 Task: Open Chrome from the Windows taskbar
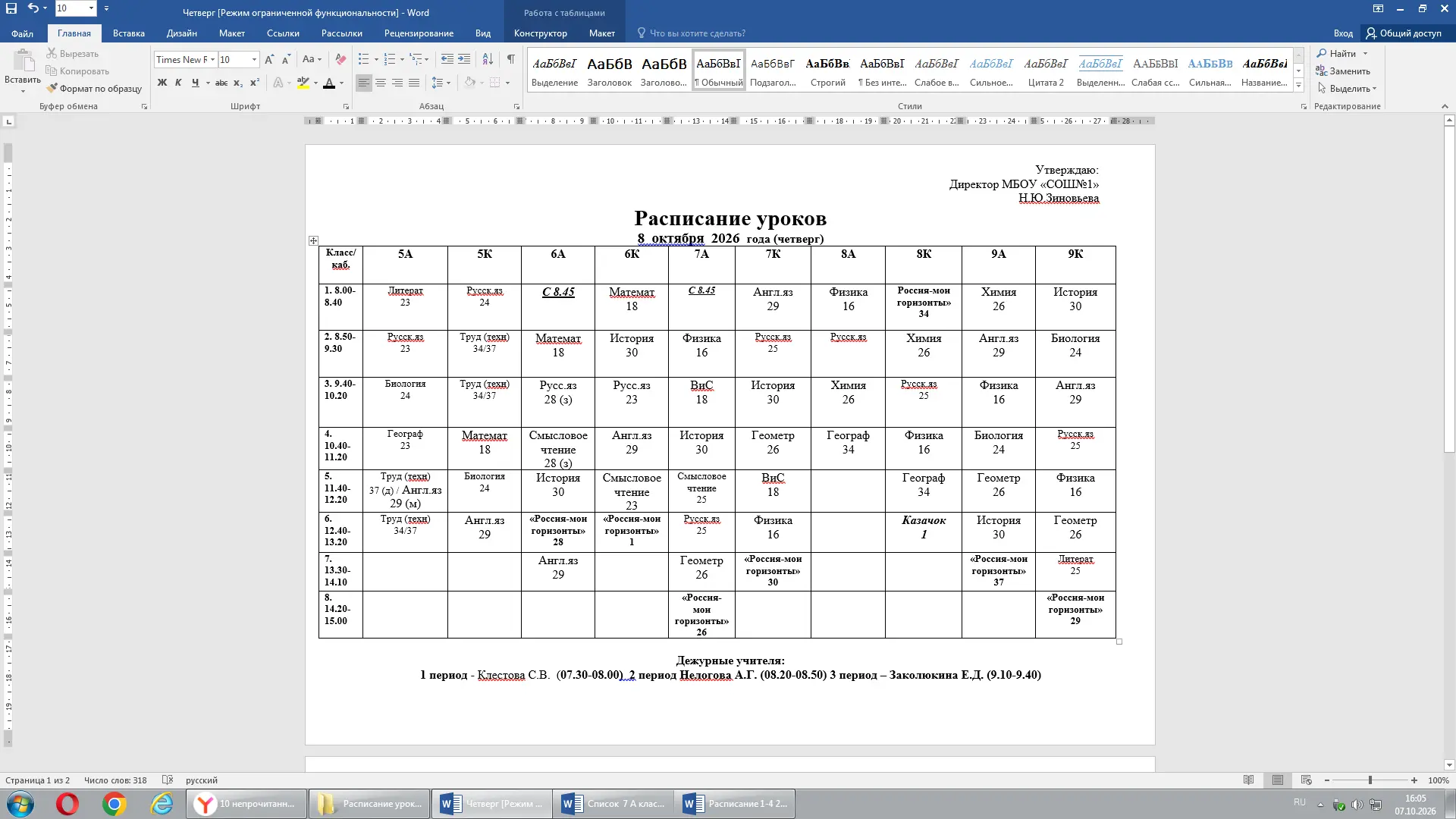point(115,804)
